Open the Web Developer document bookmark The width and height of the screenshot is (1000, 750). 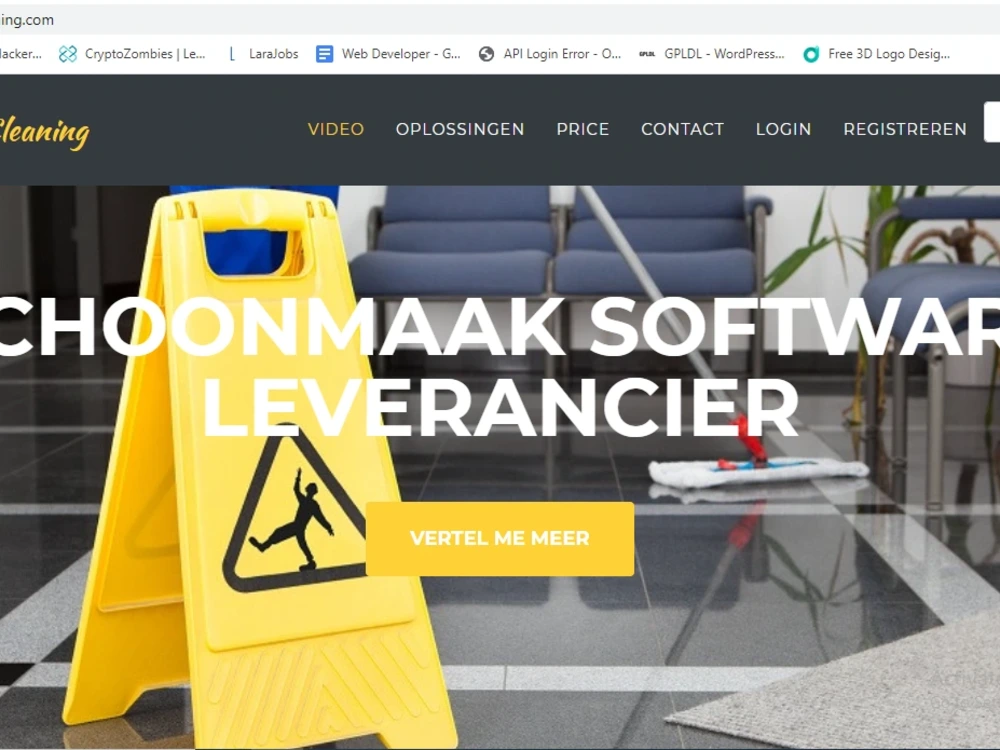pos(388,54)
